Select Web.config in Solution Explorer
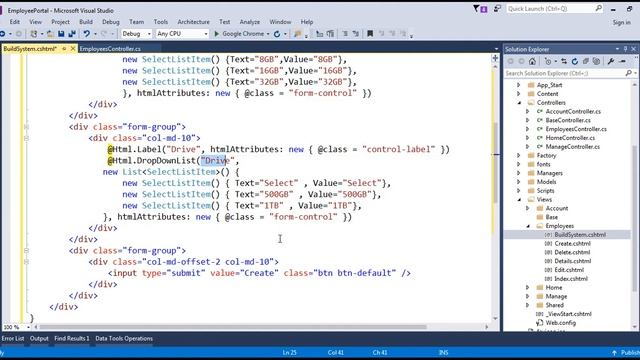Viewport: 640px width, 360px height. (560, 323)
